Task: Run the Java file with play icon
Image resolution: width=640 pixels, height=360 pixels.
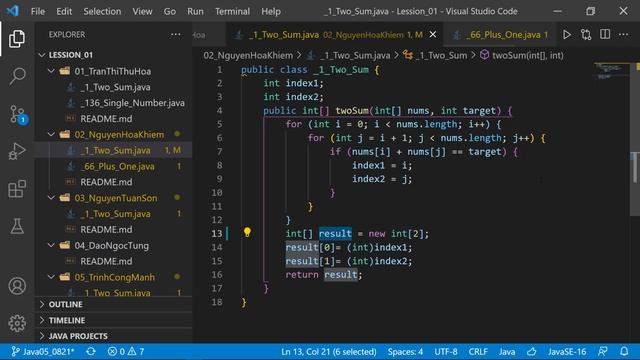Action: tap(567, 35)
